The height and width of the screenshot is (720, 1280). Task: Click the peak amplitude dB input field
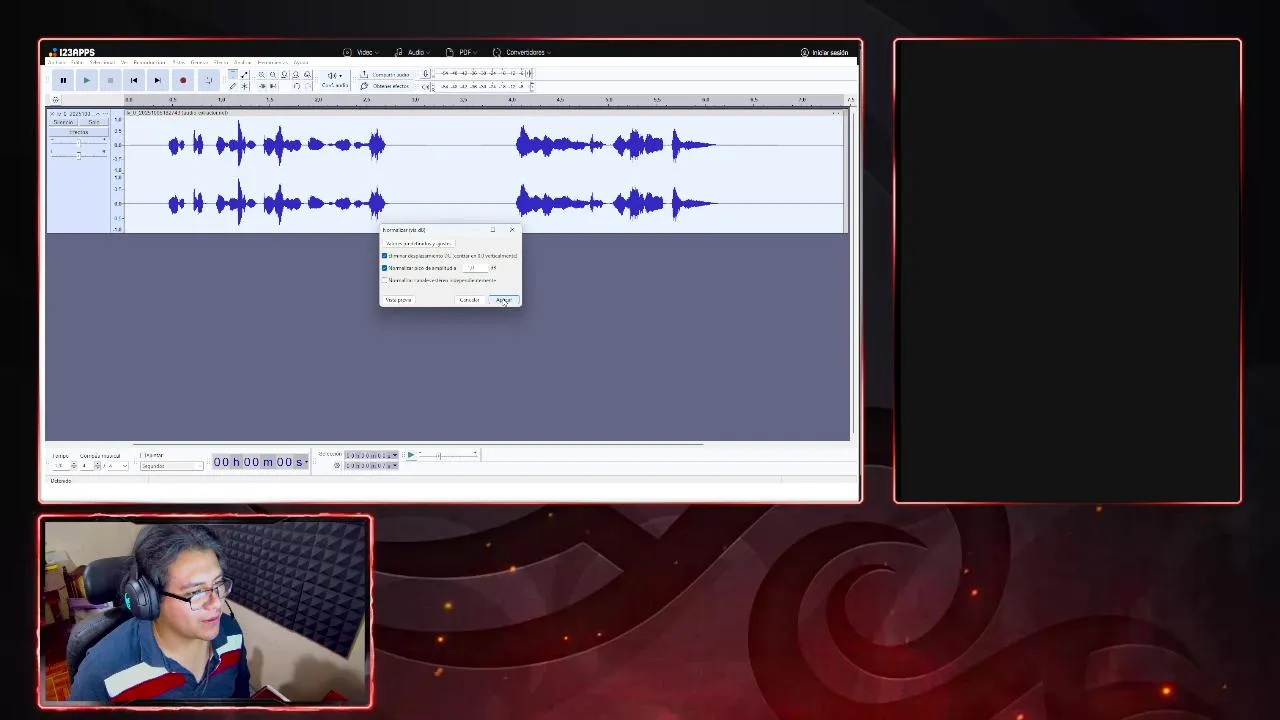(x=475, y=268)
